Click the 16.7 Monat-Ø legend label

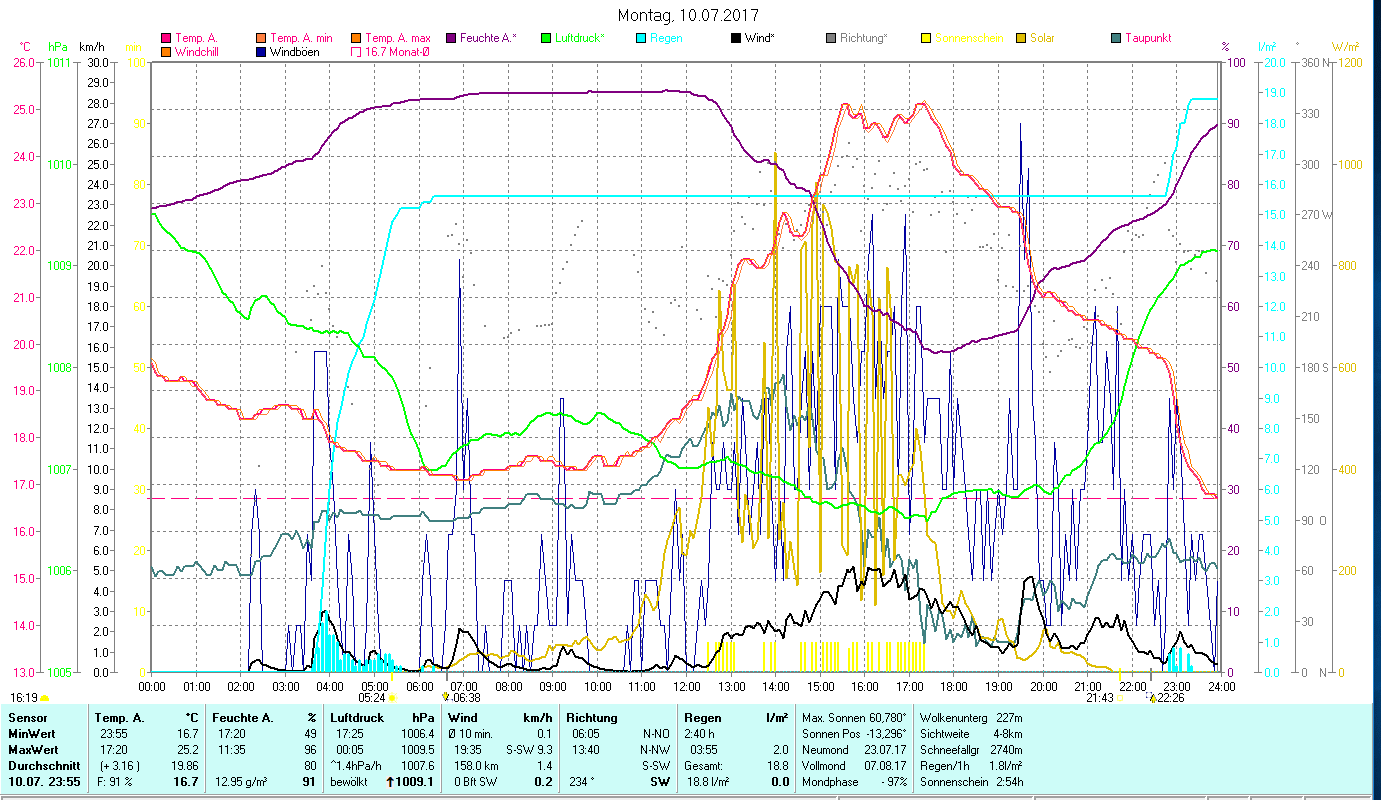coord(398,51)
